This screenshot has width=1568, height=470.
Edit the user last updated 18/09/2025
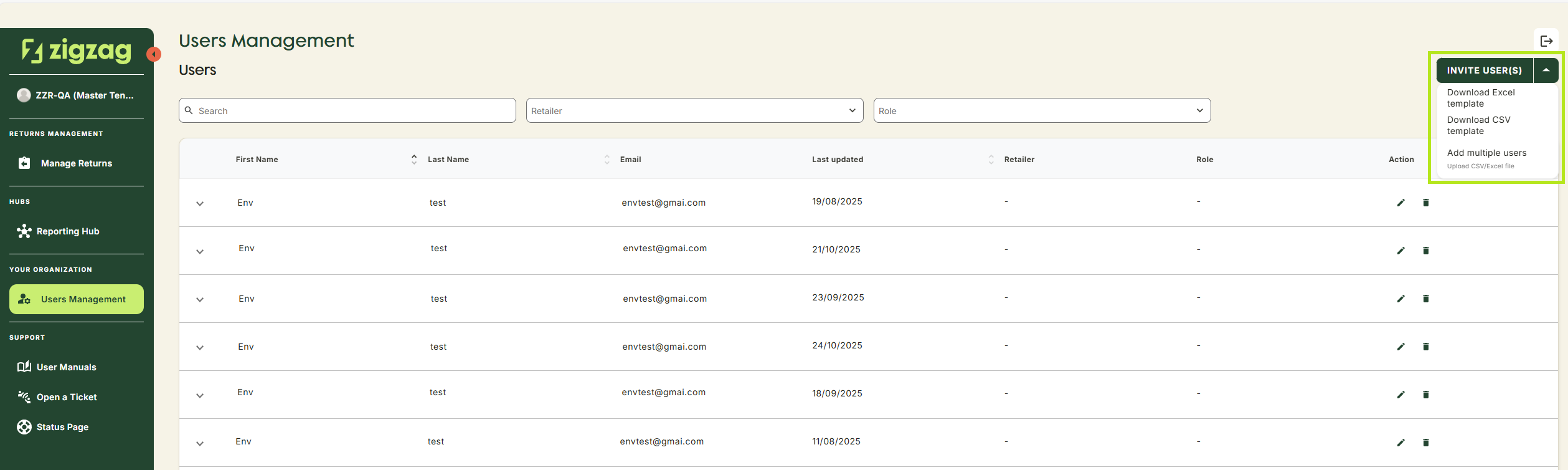point(1400,395)
